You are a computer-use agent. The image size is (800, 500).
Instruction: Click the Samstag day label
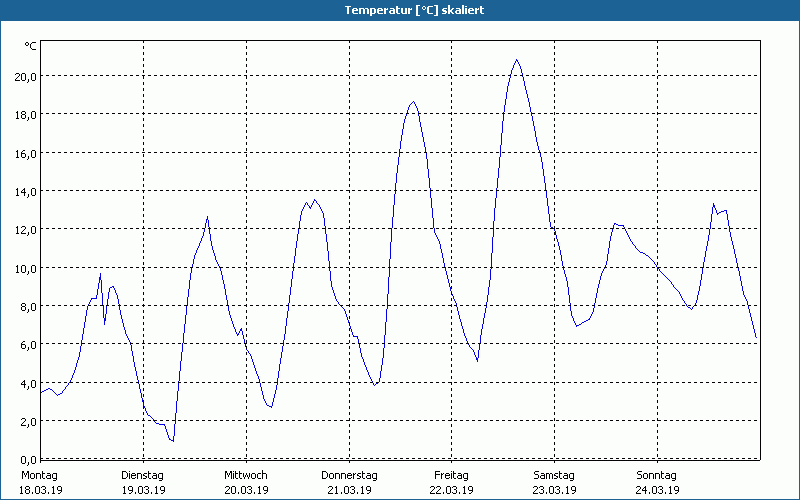(554, 475)
